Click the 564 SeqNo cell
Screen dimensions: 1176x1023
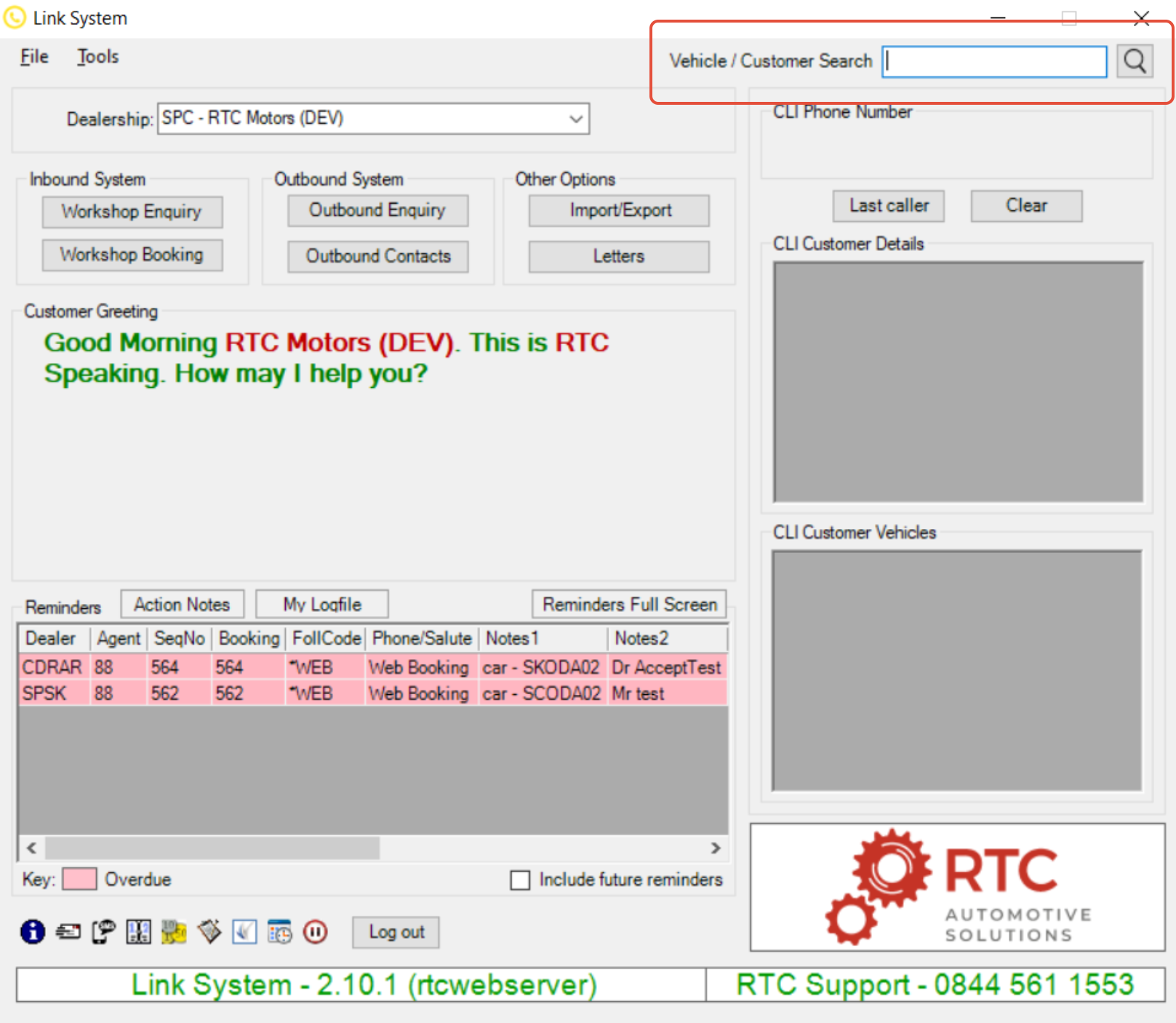tap(180, 667)
